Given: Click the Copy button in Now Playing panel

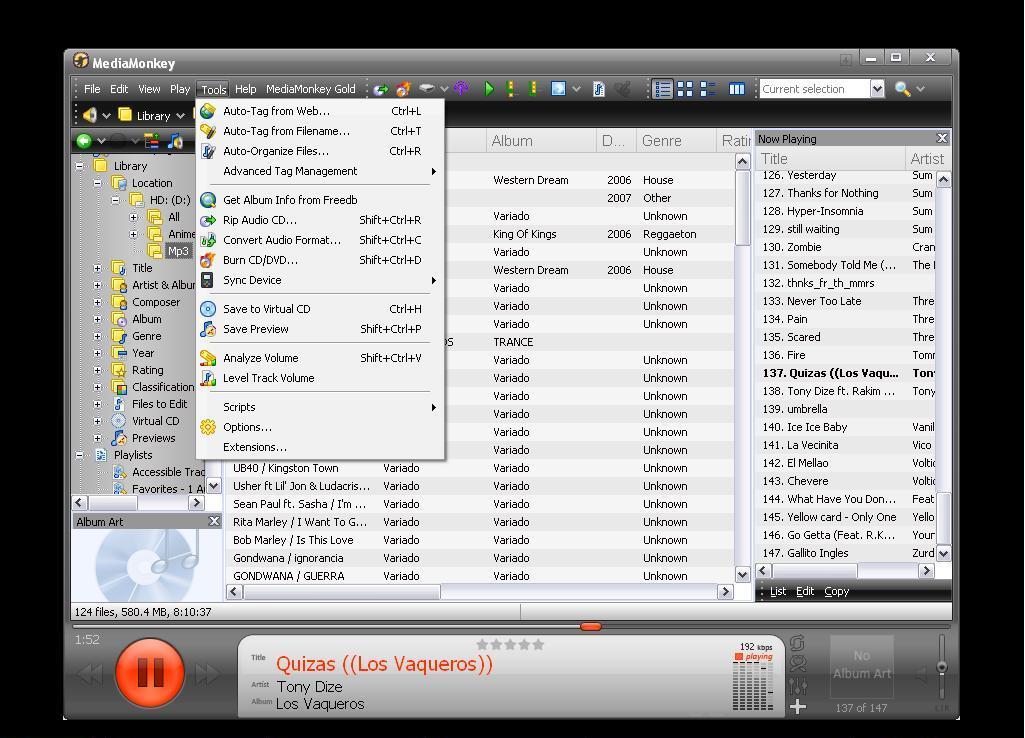Looking at the screenshot, I should pos(836,591).
